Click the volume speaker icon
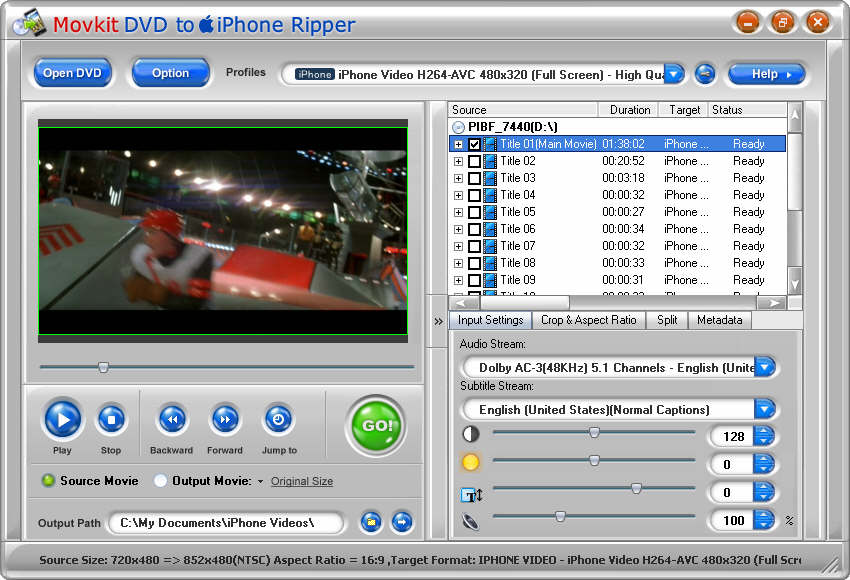The image size is (850, 580). pyautogui.click(x=471, y=521)
